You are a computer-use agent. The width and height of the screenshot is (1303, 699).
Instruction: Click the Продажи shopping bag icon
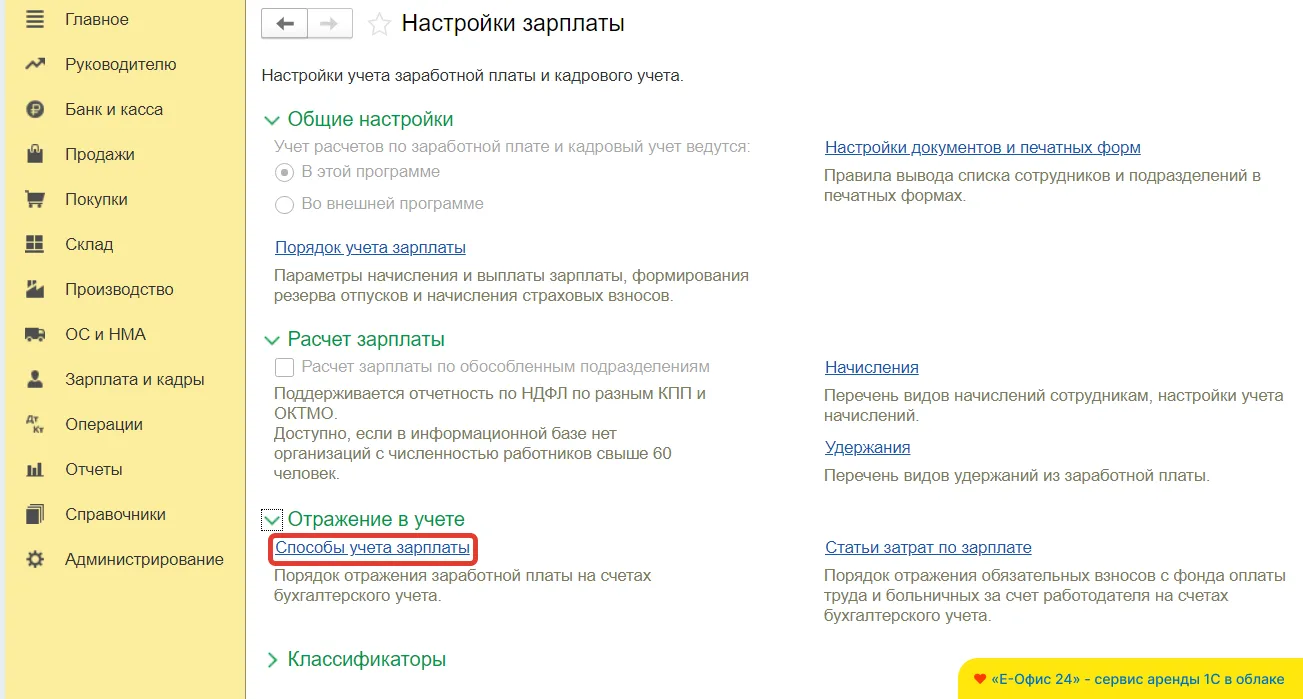(x=35, y=154)
